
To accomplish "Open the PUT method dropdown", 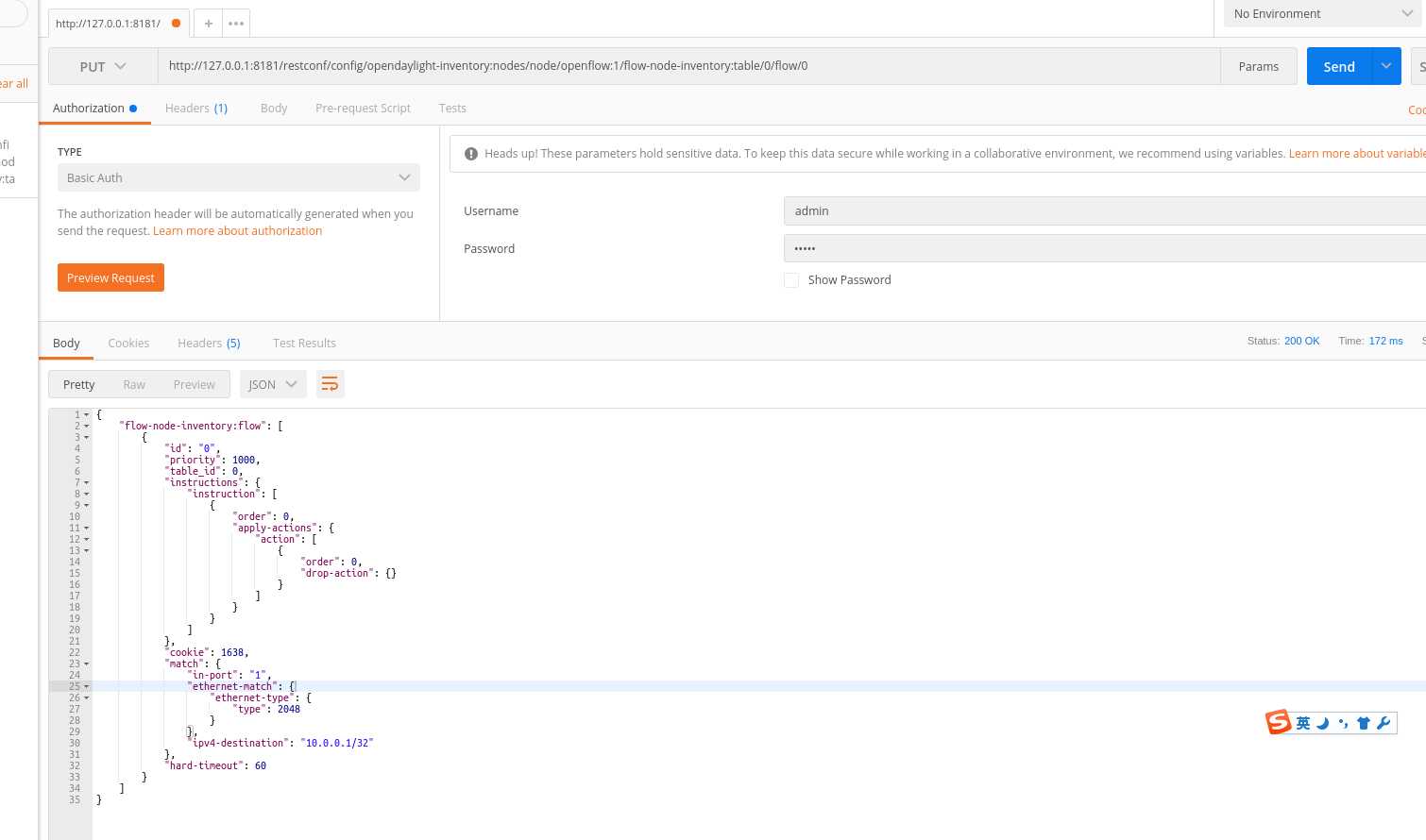I will pos(103,66).
